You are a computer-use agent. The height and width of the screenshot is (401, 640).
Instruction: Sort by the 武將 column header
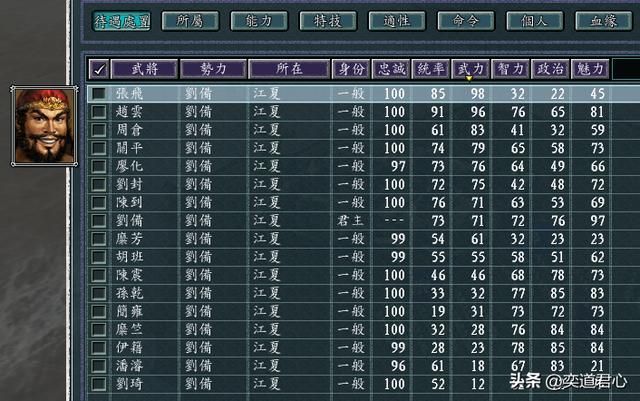pos(144,69)
